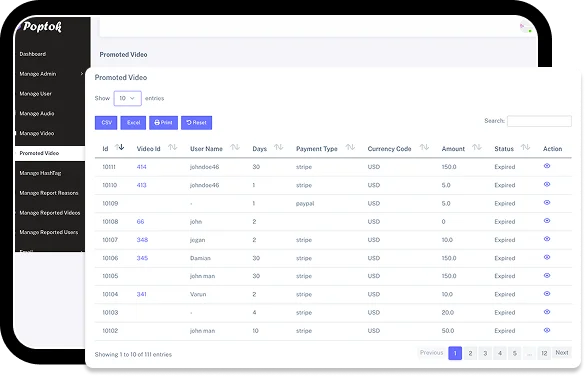Open the entries-per-page dropdown
585x376 pixels.
127,98
